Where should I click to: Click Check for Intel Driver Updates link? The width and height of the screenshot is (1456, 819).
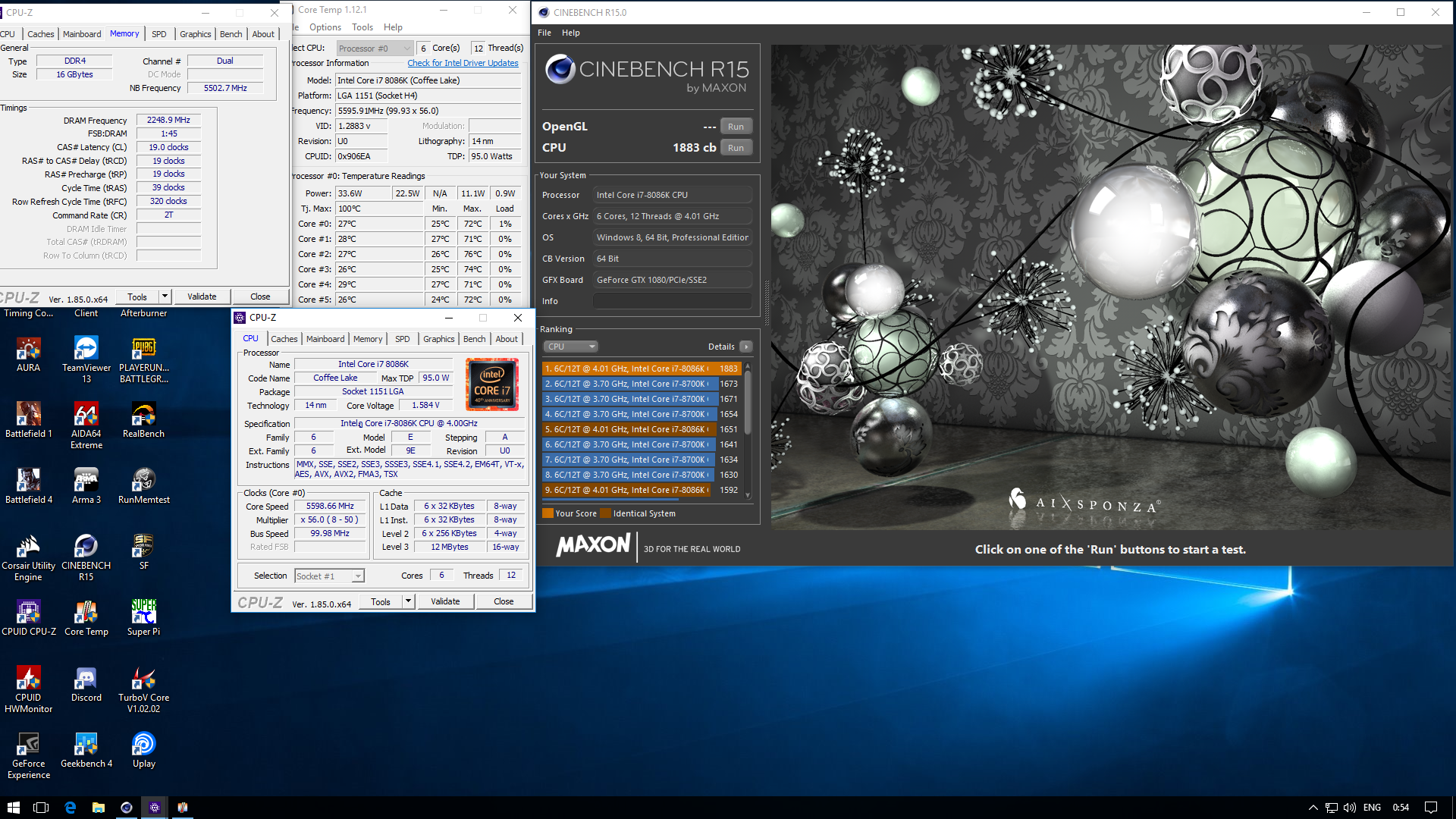coord(463,63)
